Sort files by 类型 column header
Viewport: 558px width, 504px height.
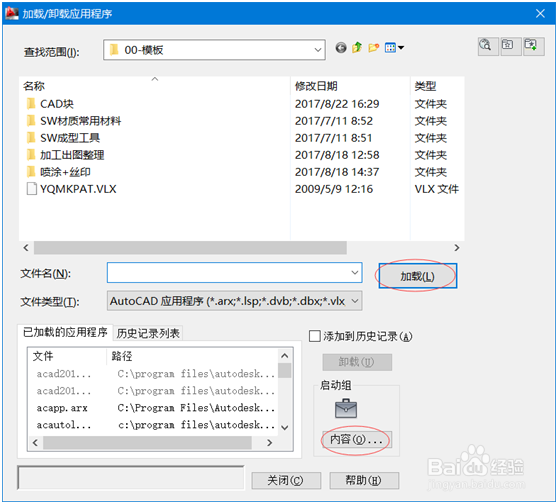pyautogui.click(x=437, y=86)
